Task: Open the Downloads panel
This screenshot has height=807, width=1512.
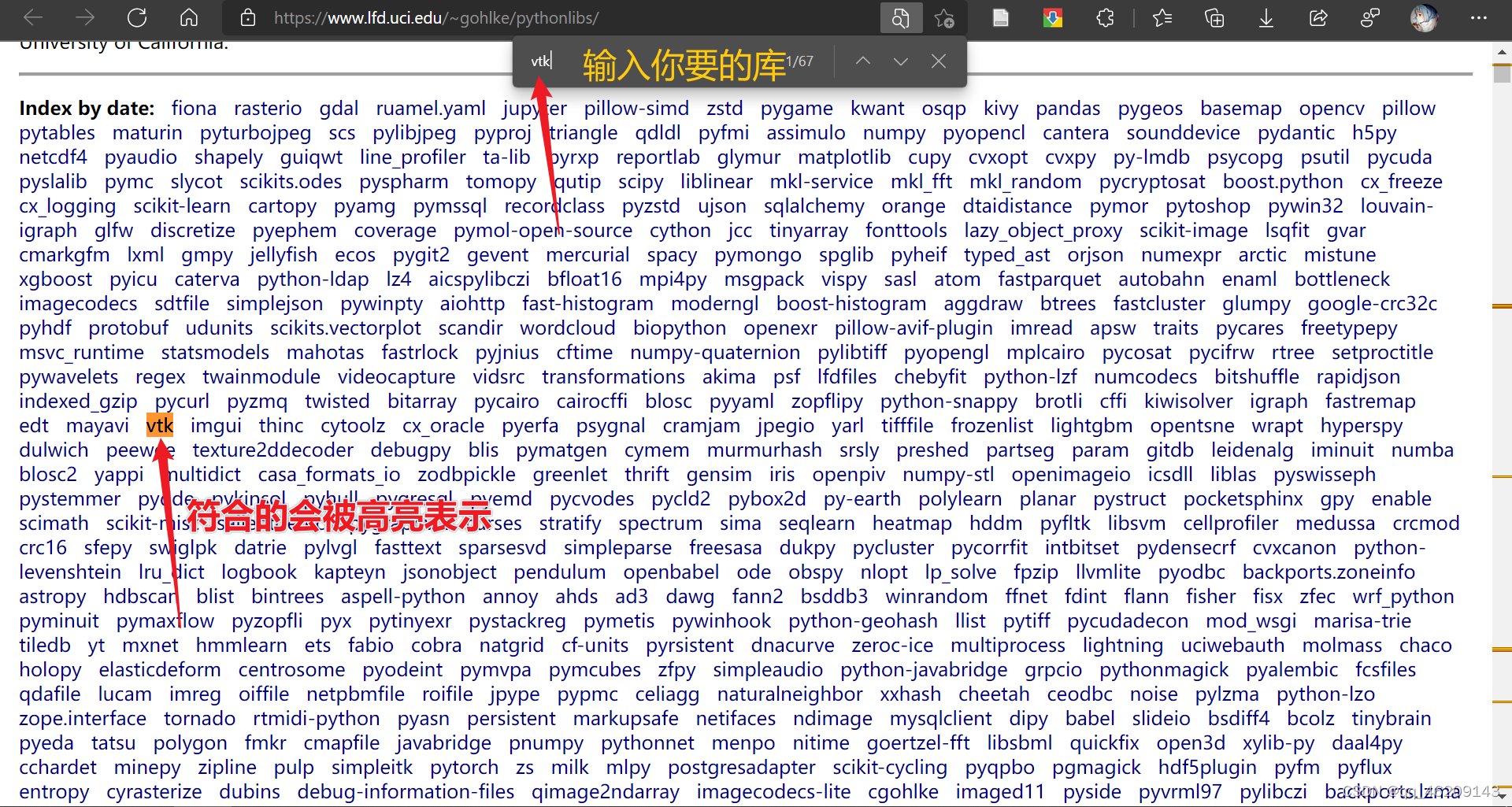Action: pos(1266,18)
